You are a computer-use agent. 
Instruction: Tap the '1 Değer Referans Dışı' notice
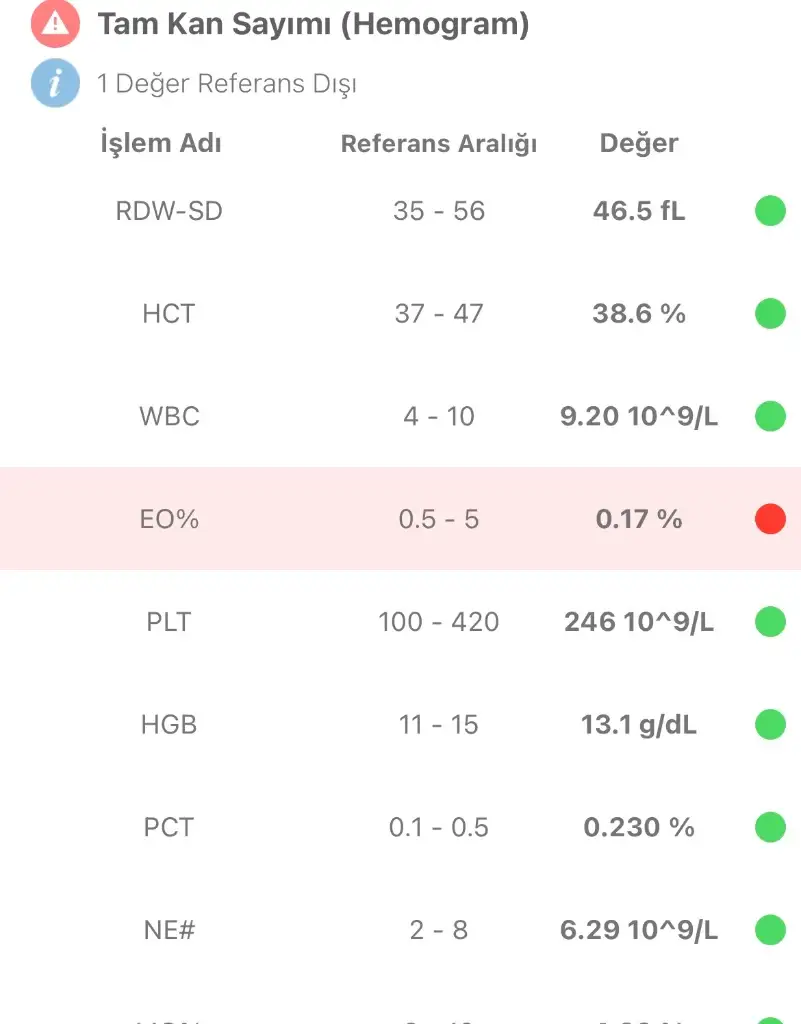(x=226, y=84)
